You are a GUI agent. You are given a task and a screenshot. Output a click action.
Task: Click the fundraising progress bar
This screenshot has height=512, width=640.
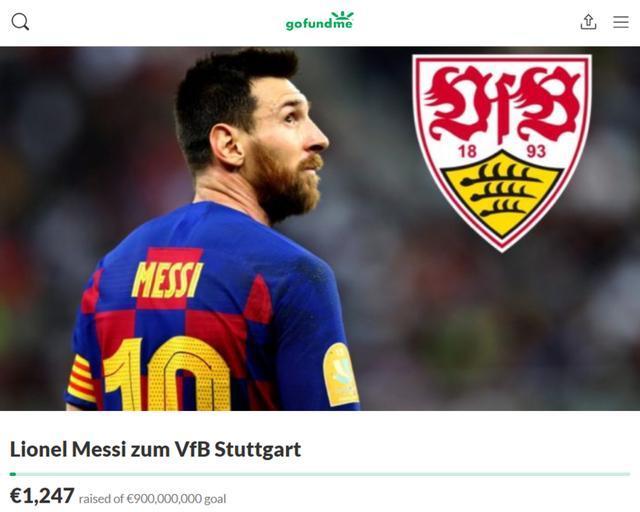click(x=320, y=474)
